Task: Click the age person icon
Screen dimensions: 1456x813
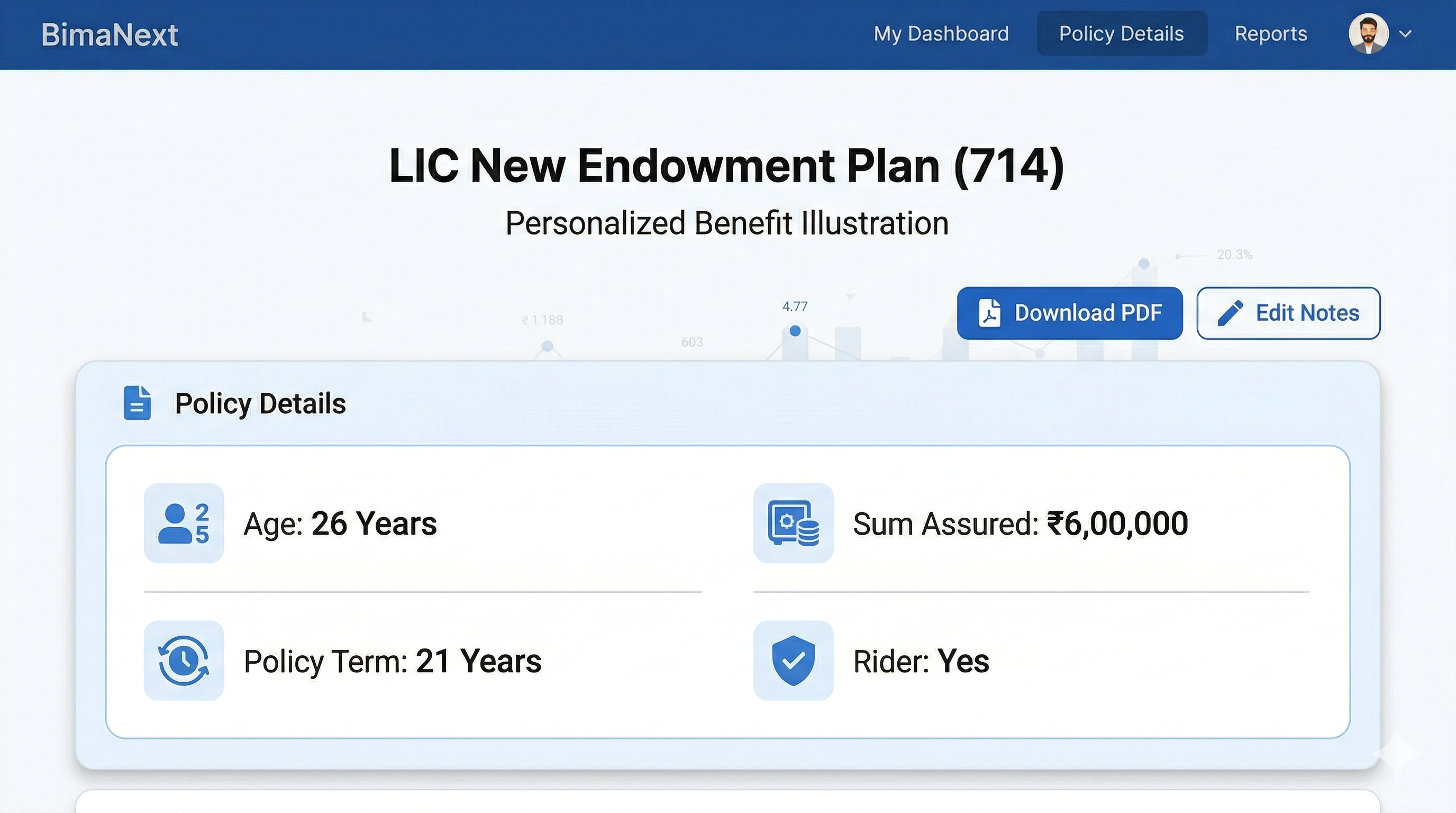Action: [184, 523]
